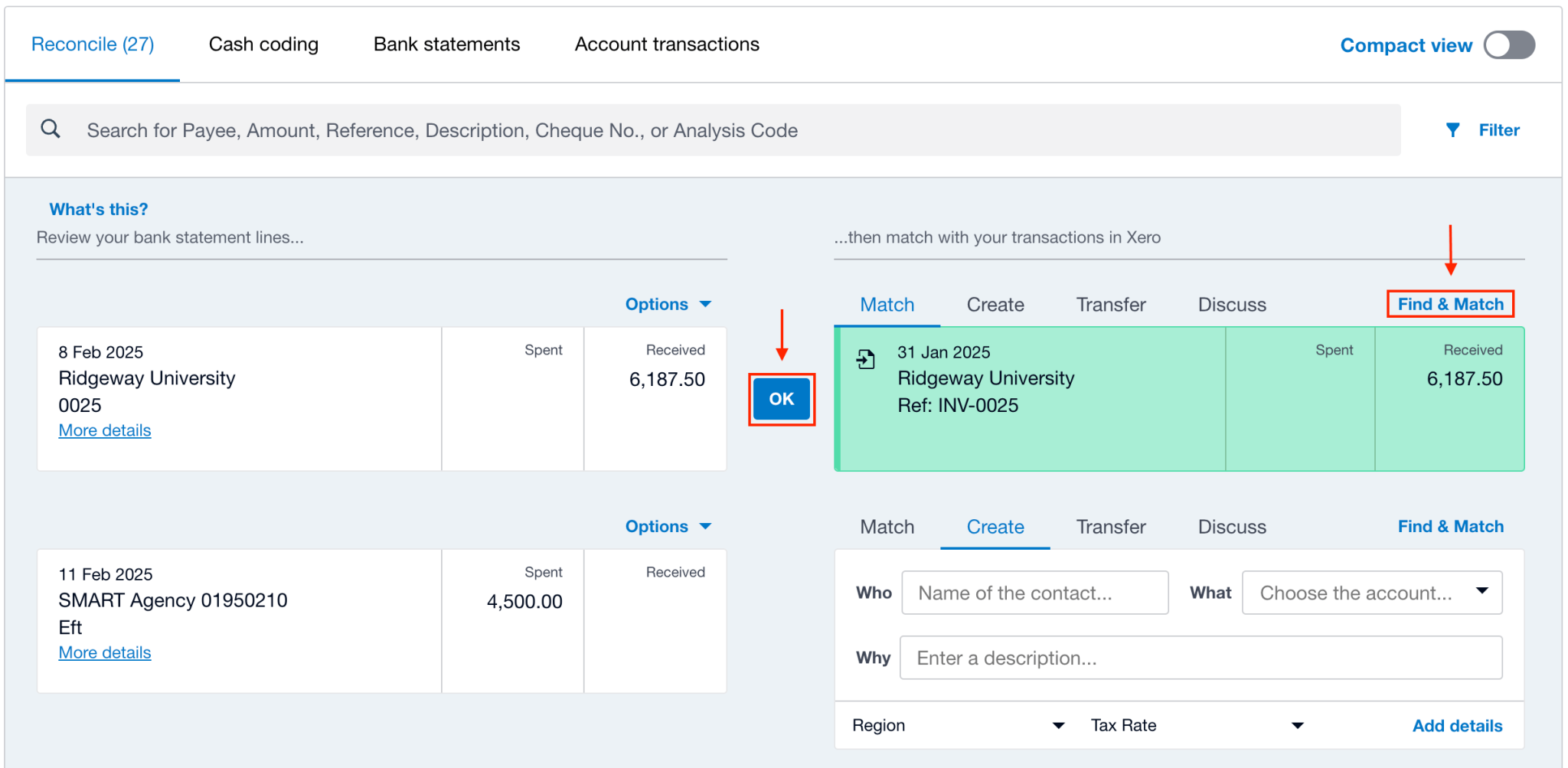Open the Bank statements tab
The width and height of the screenshot is (1568, 768).
pos(446,44)
